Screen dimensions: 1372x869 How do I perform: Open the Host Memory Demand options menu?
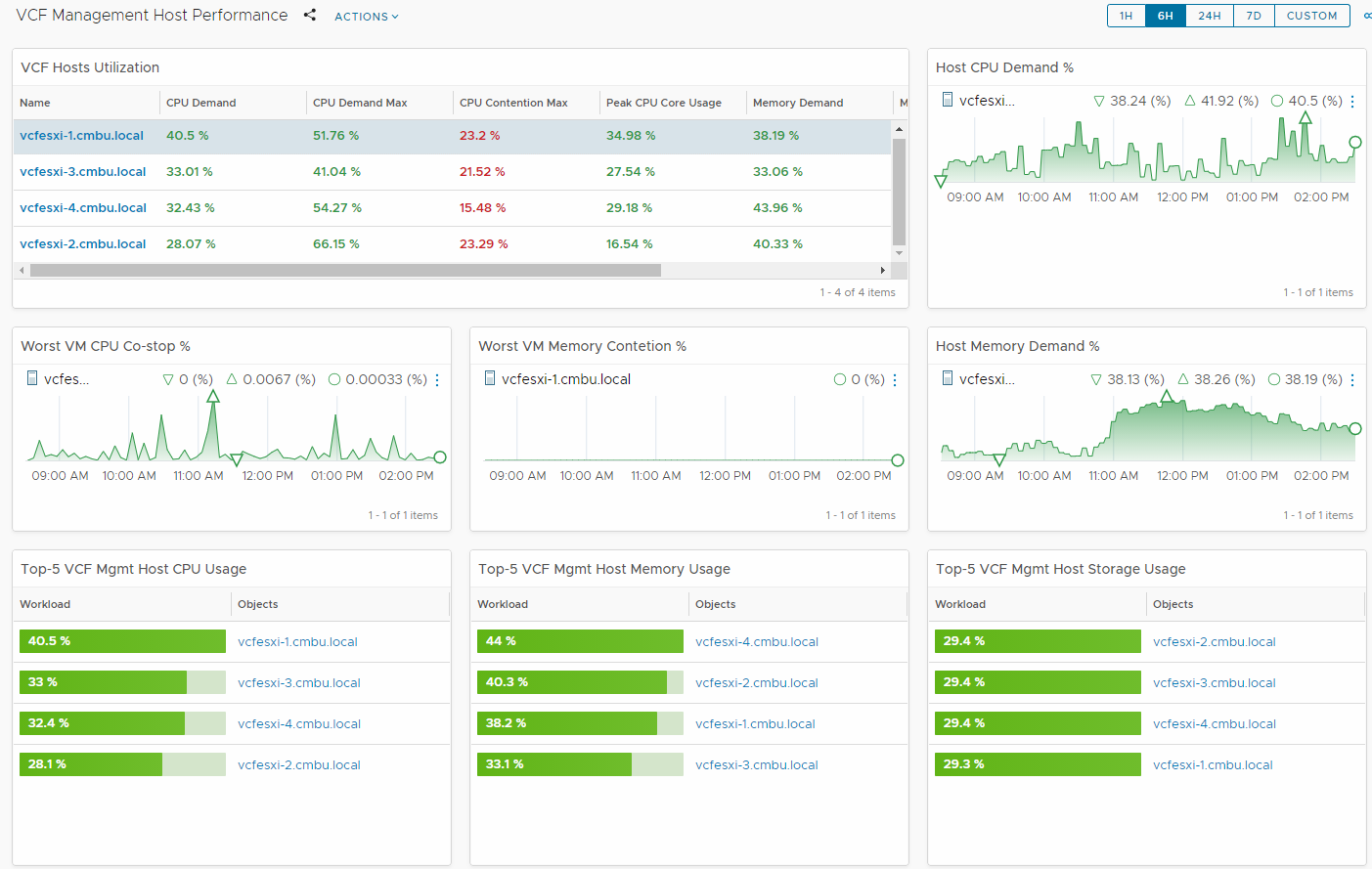click(1352, 380)
